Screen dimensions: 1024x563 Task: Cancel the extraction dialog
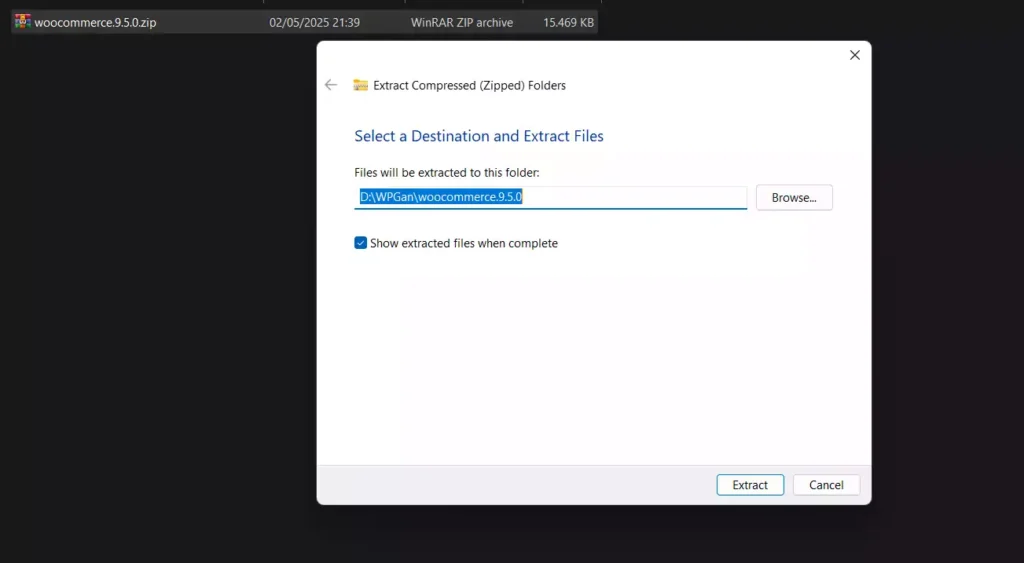(826, 485)
